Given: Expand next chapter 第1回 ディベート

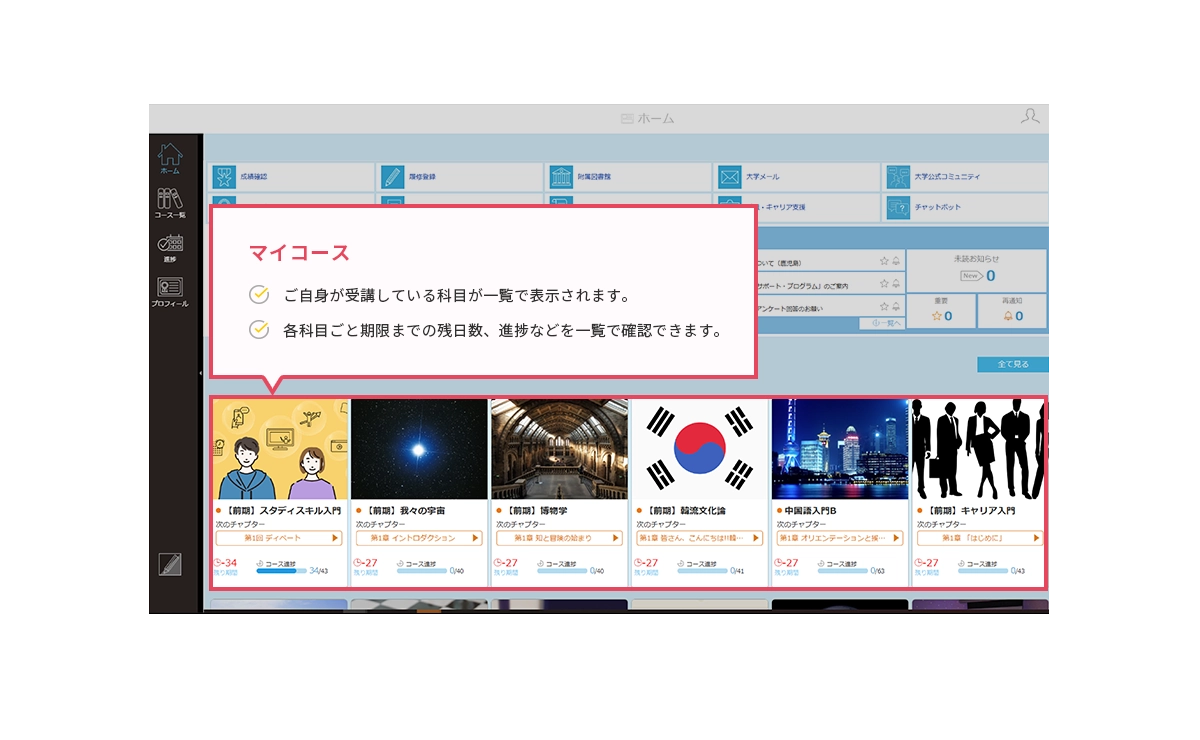Looking at the screenshot, I should click(279, 538).
